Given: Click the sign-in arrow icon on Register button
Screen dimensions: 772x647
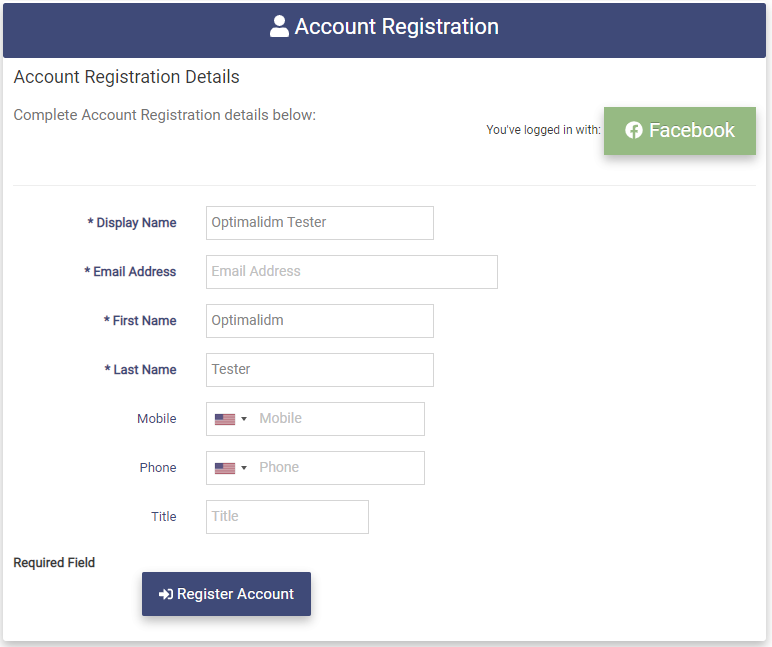Looking at the screenshot, I should 166,594.
